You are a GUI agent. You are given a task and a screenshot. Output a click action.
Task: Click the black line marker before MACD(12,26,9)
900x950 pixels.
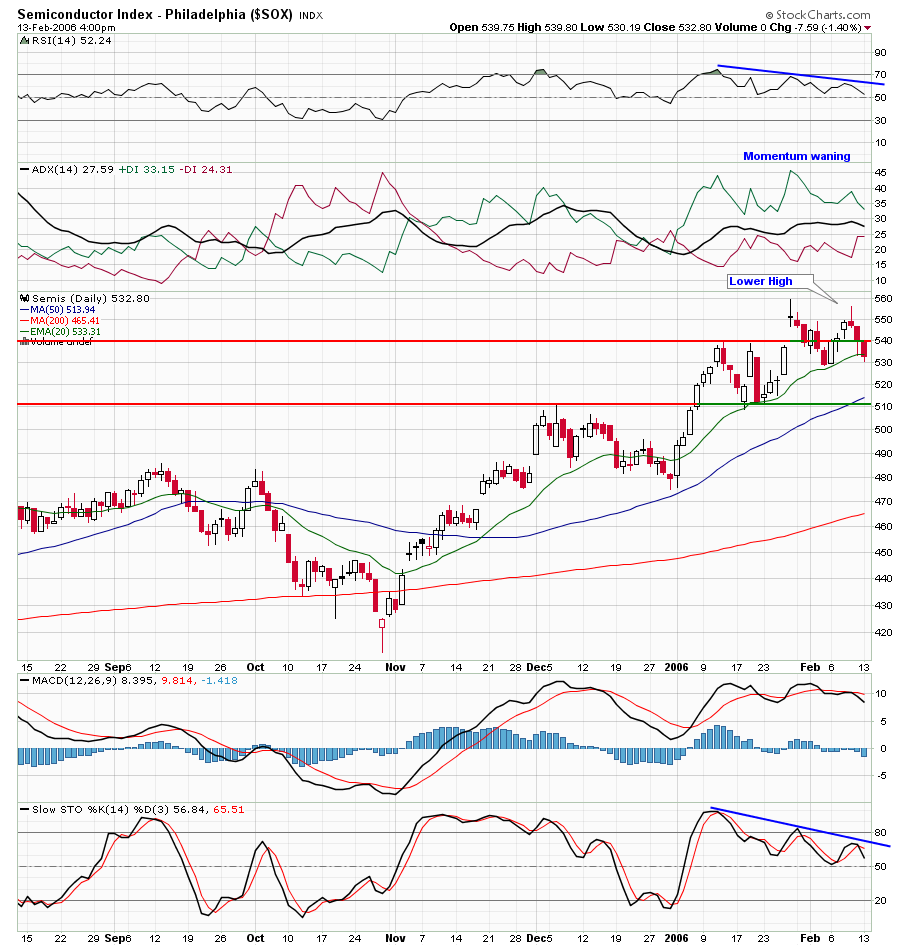click(24, 680)
